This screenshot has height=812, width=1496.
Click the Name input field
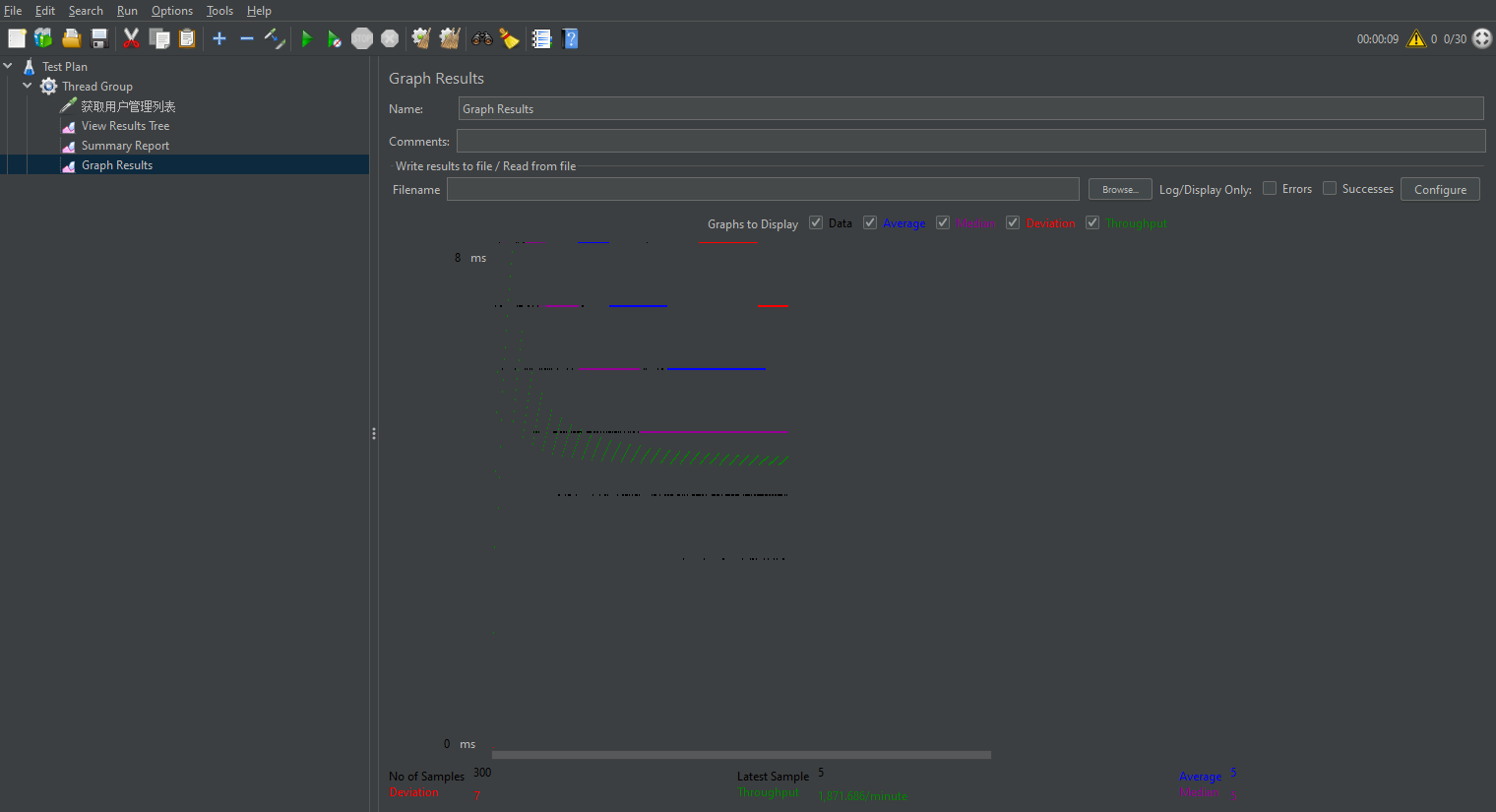pyautogui.click(x=970, y=108)
